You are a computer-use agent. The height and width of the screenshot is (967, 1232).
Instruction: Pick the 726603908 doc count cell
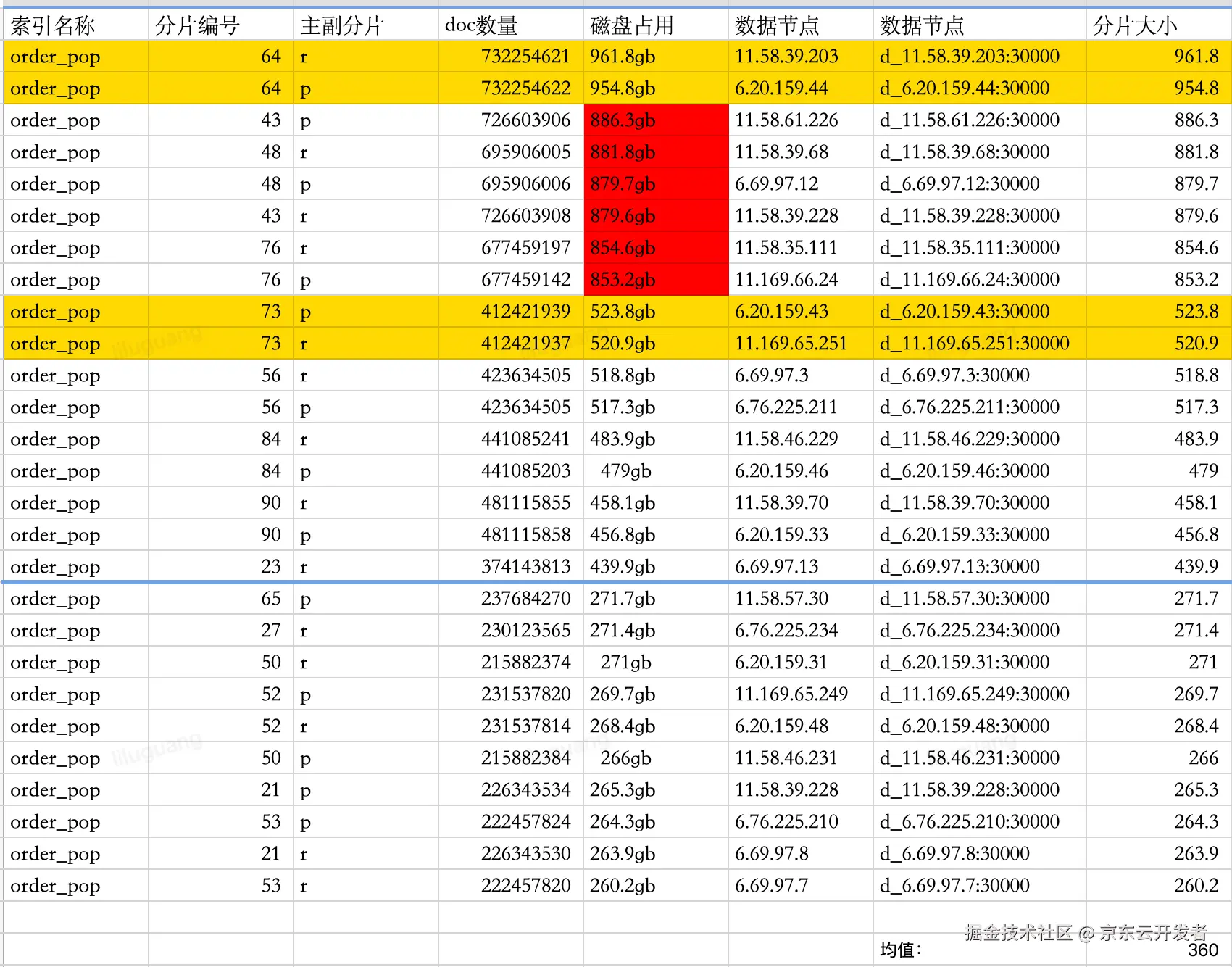[511, 216]
